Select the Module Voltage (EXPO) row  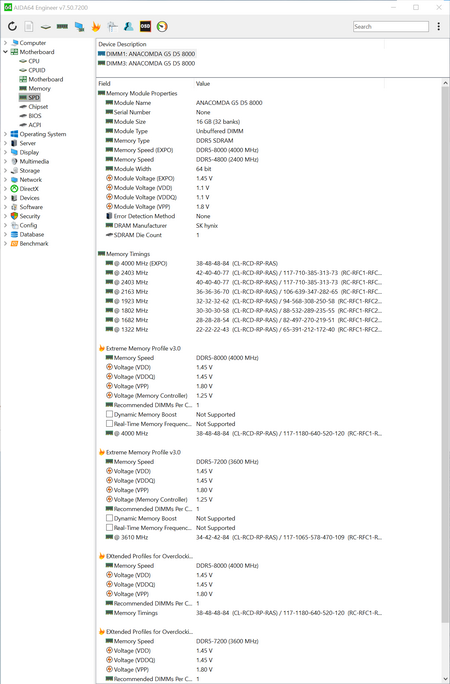[239, 178]
